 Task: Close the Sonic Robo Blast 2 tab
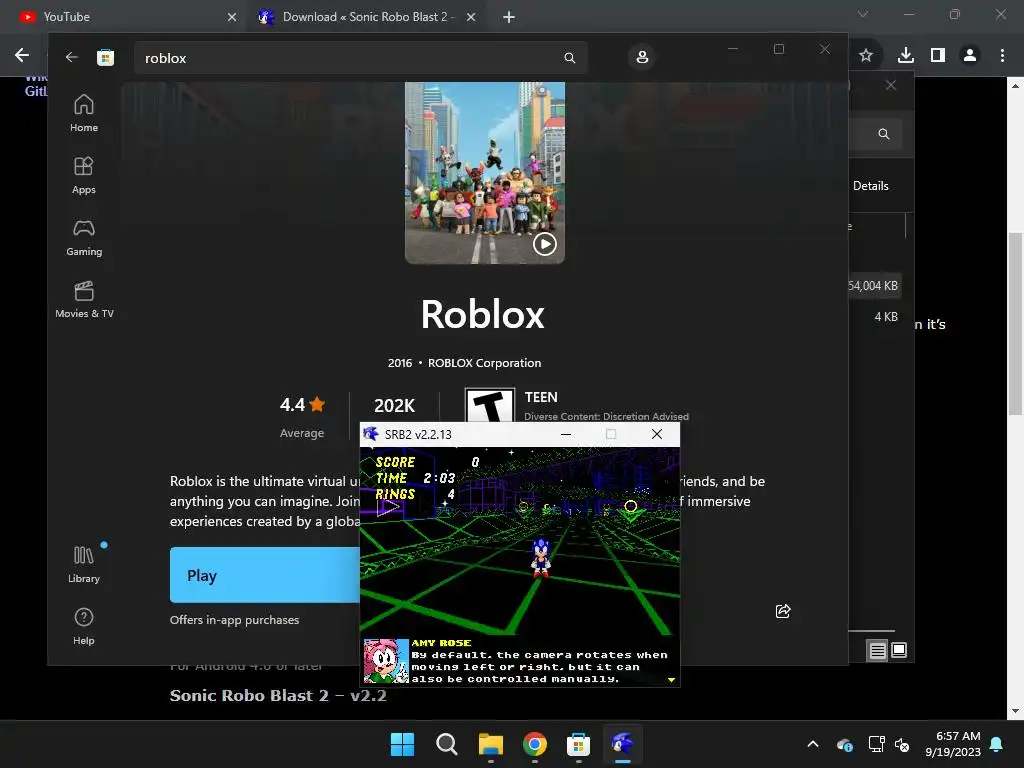[471, 17]
